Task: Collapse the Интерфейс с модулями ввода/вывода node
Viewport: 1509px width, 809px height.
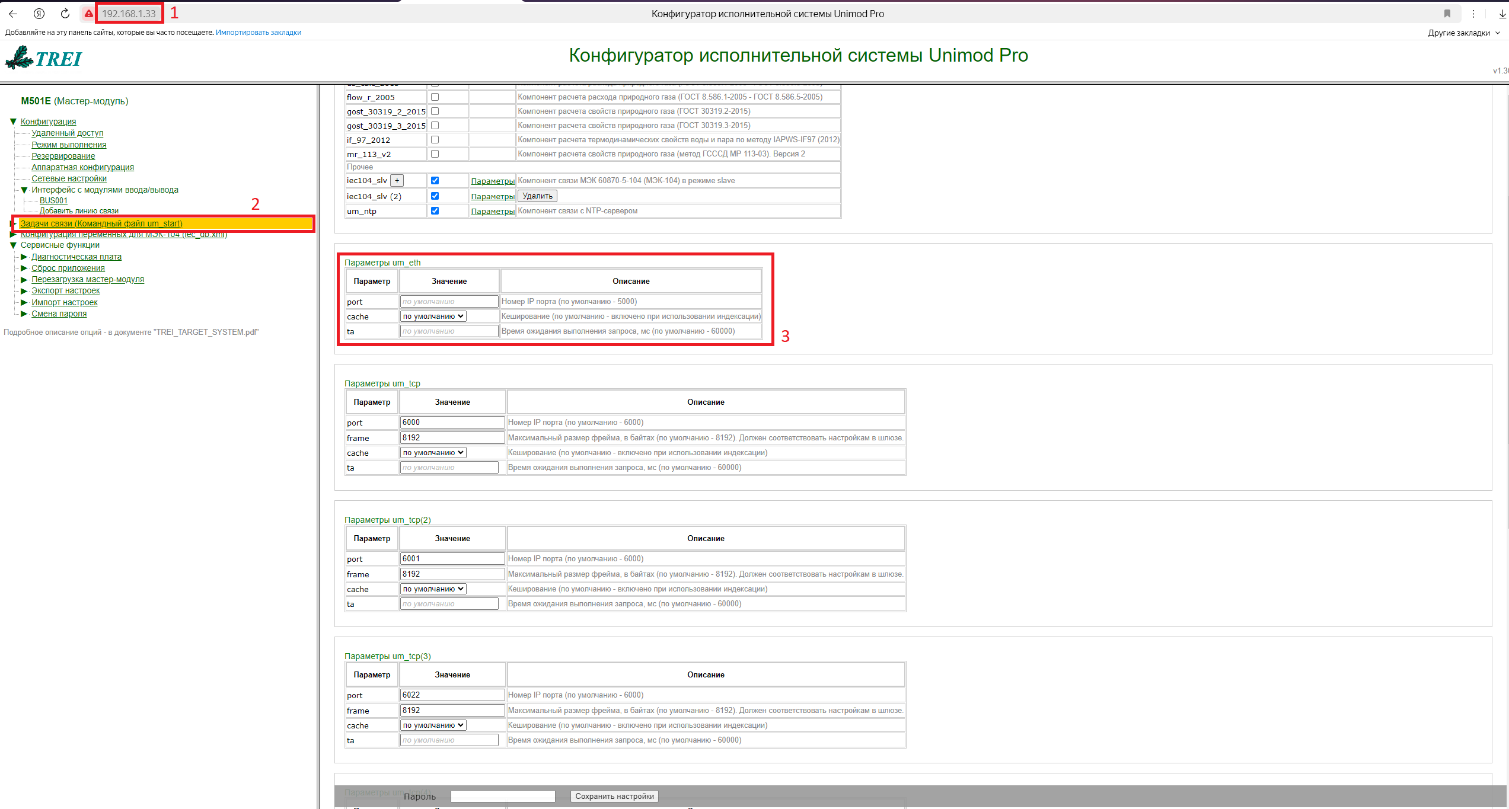Action: (x=24, y=189)
